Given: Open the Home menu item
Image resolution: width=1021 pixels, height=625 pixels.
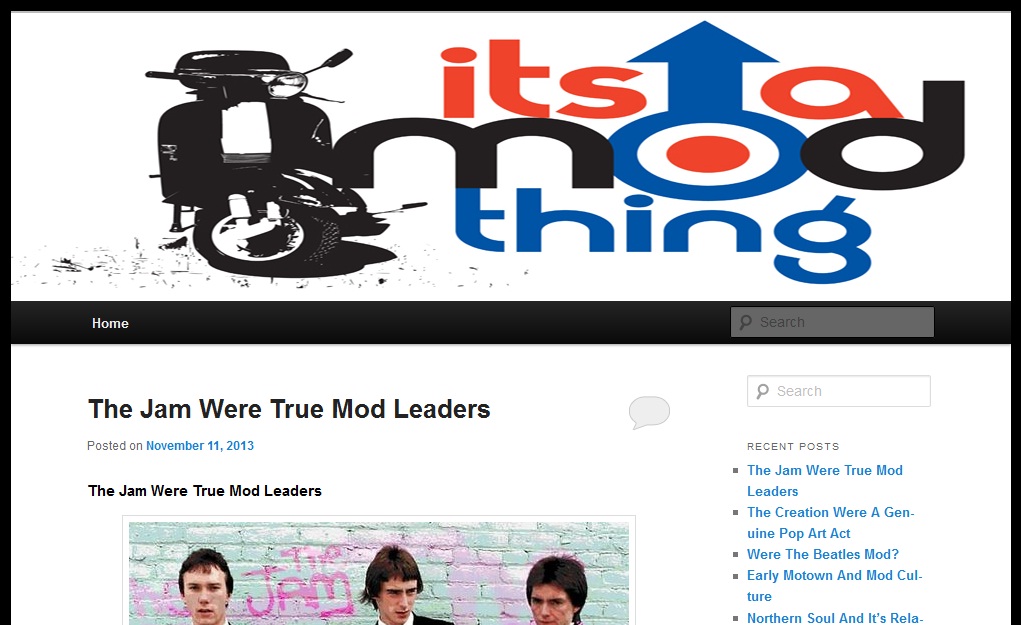Looking at the screenshot, I should 110,323.
